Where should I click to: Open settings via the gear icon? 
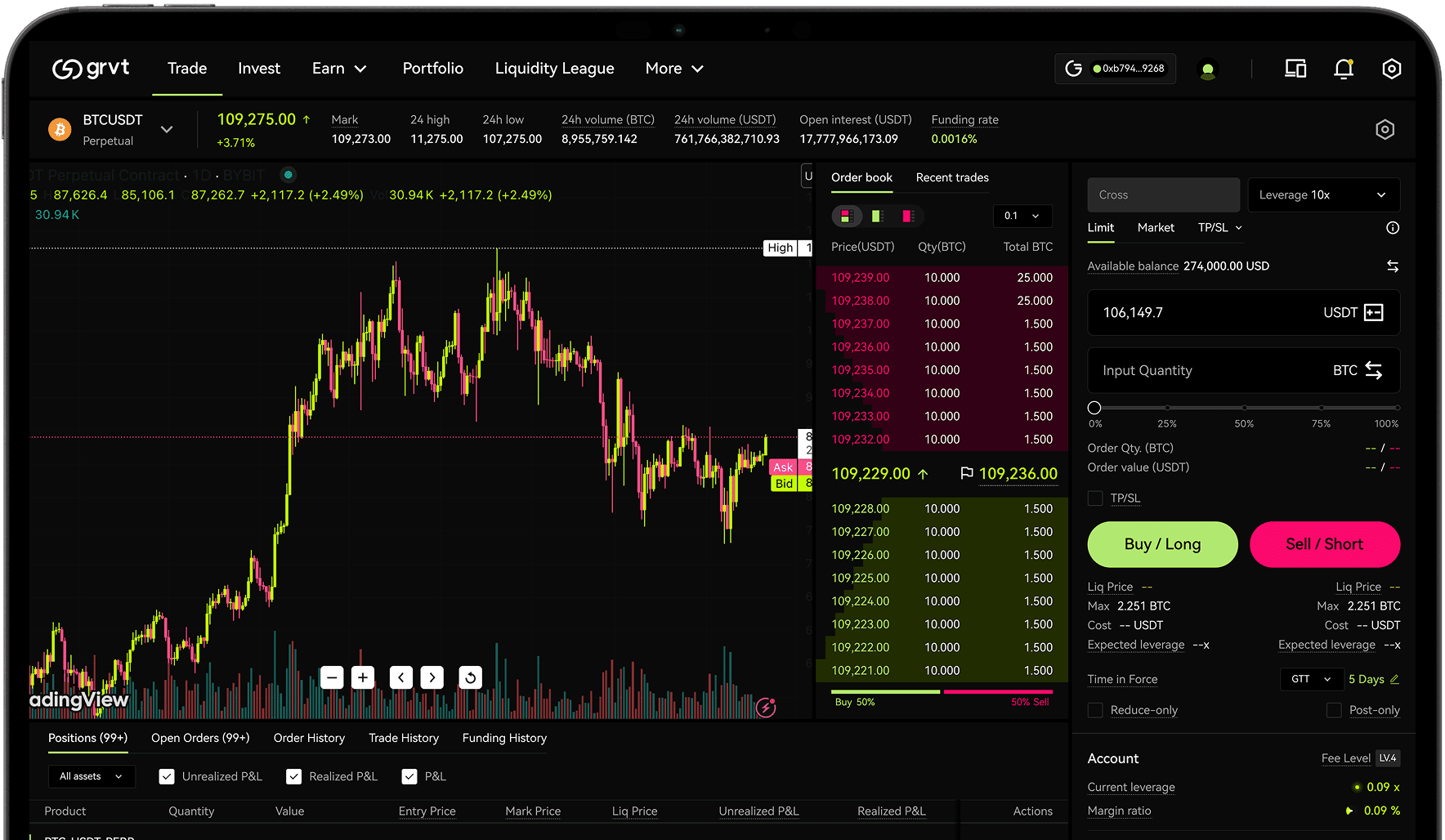pos(1392,69)
